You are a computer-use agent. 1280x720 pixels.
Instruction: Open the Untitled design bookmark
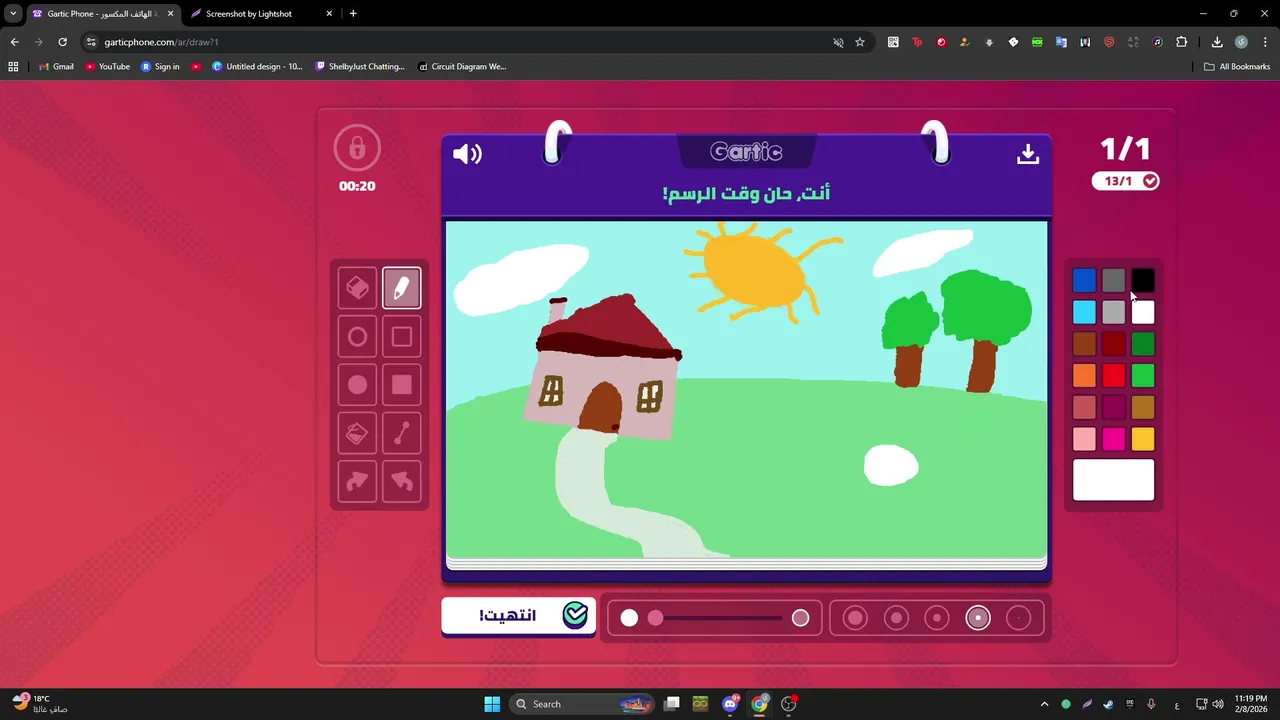click(x=257, y=67)
